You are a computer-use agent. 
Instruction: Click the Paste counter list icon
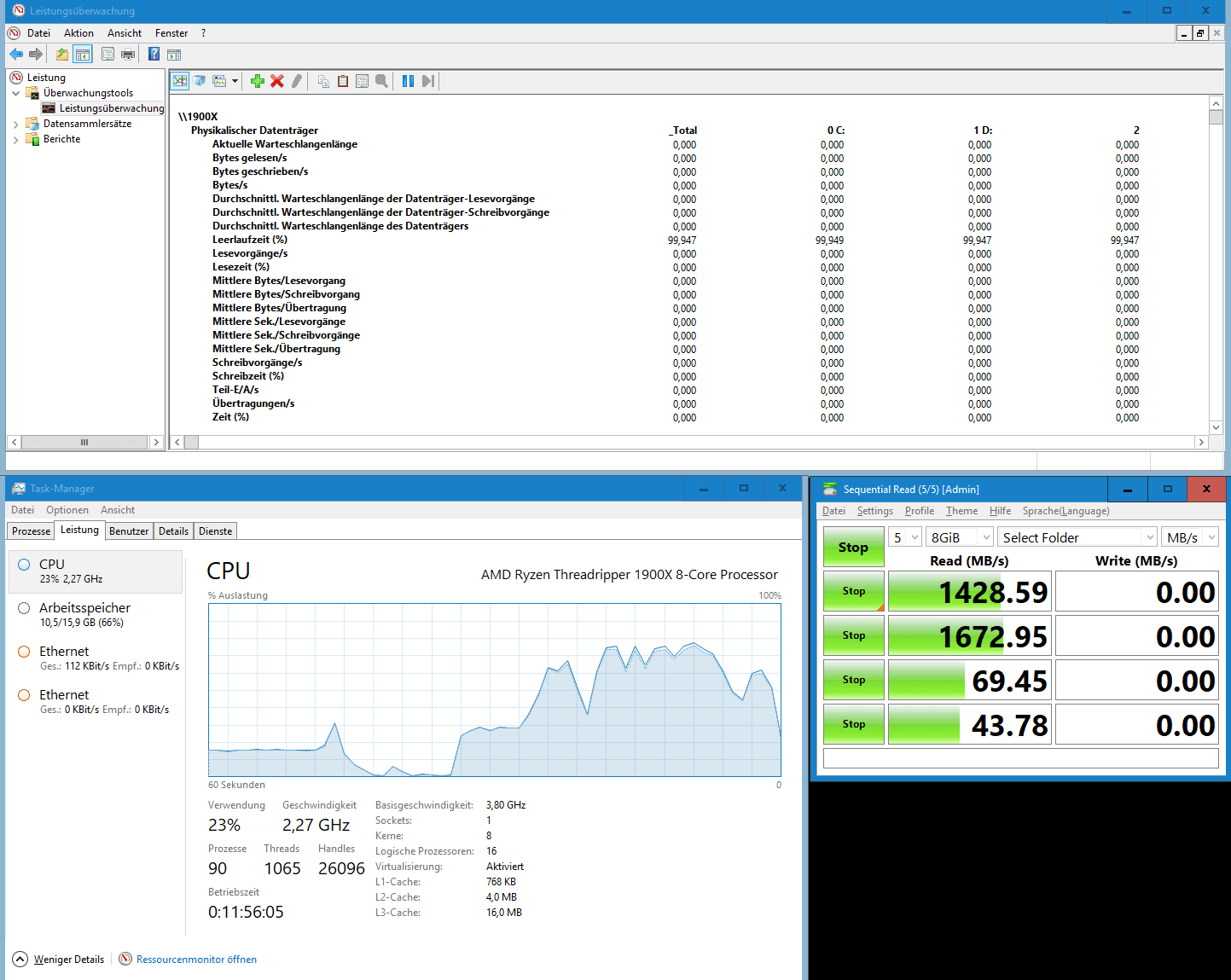(x=343, y=81)
